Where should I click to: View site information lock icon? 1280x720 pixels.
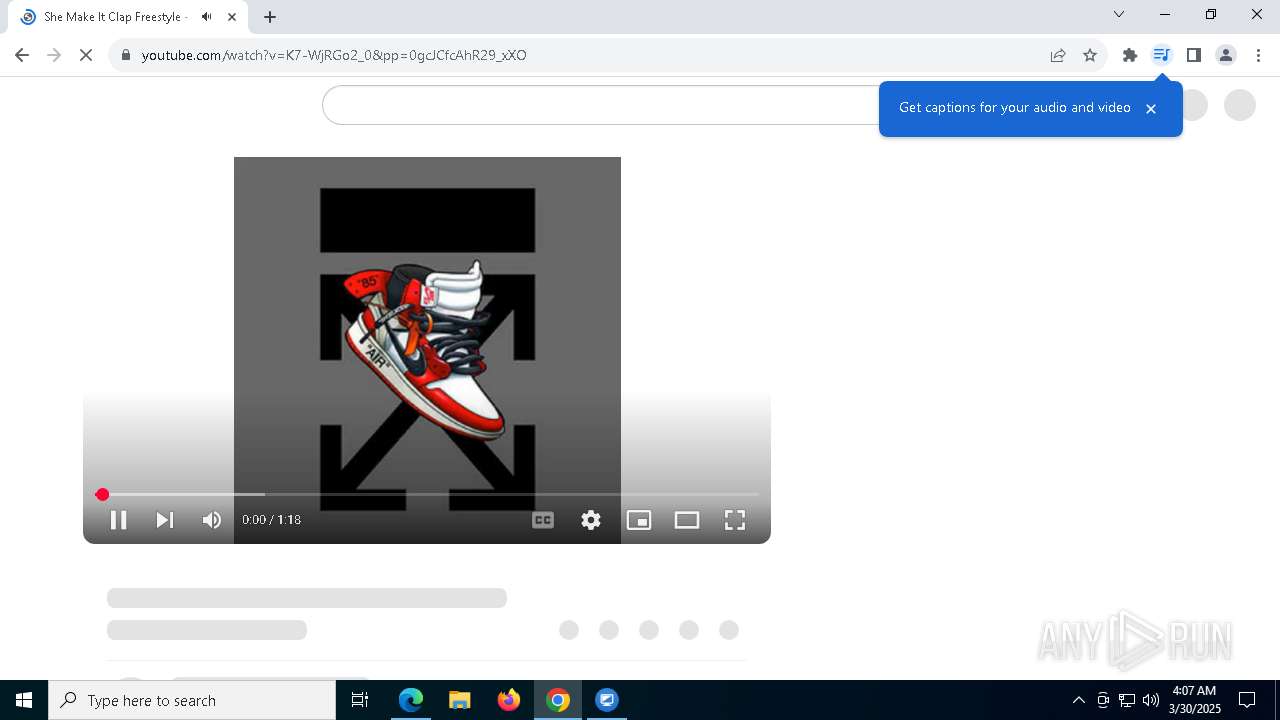tap(126, 55)
